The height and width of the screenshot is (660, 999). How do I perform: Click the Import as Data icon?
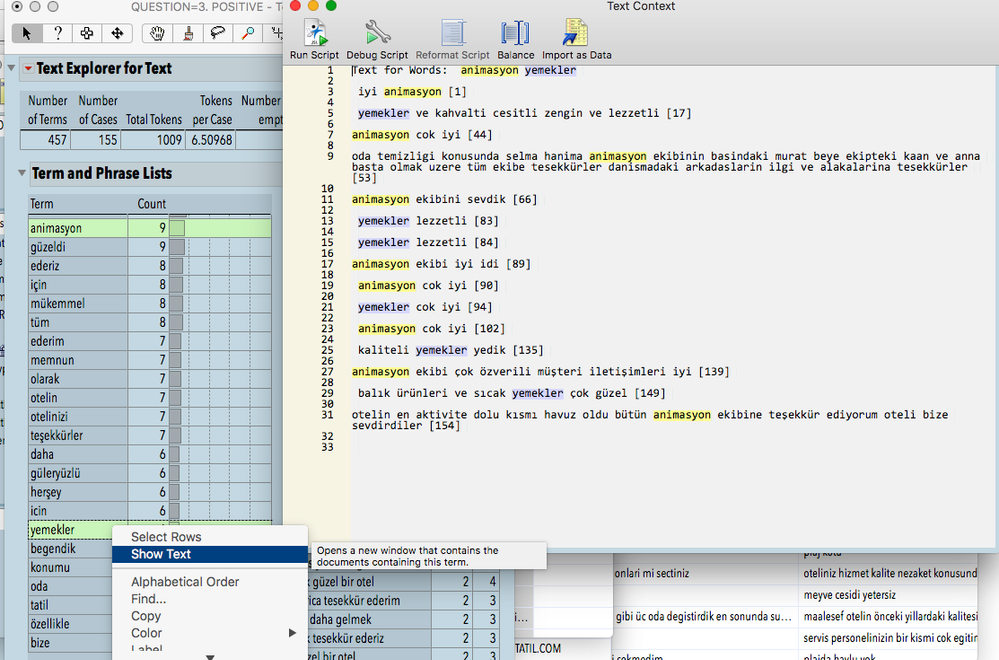(x=577, y=39)
